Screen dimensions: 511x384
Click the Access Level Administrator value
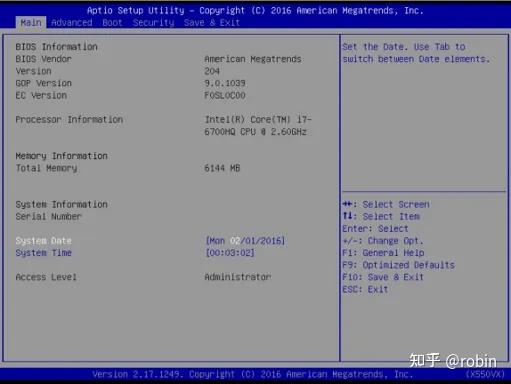pyautogui.click(x=238, y=277)
